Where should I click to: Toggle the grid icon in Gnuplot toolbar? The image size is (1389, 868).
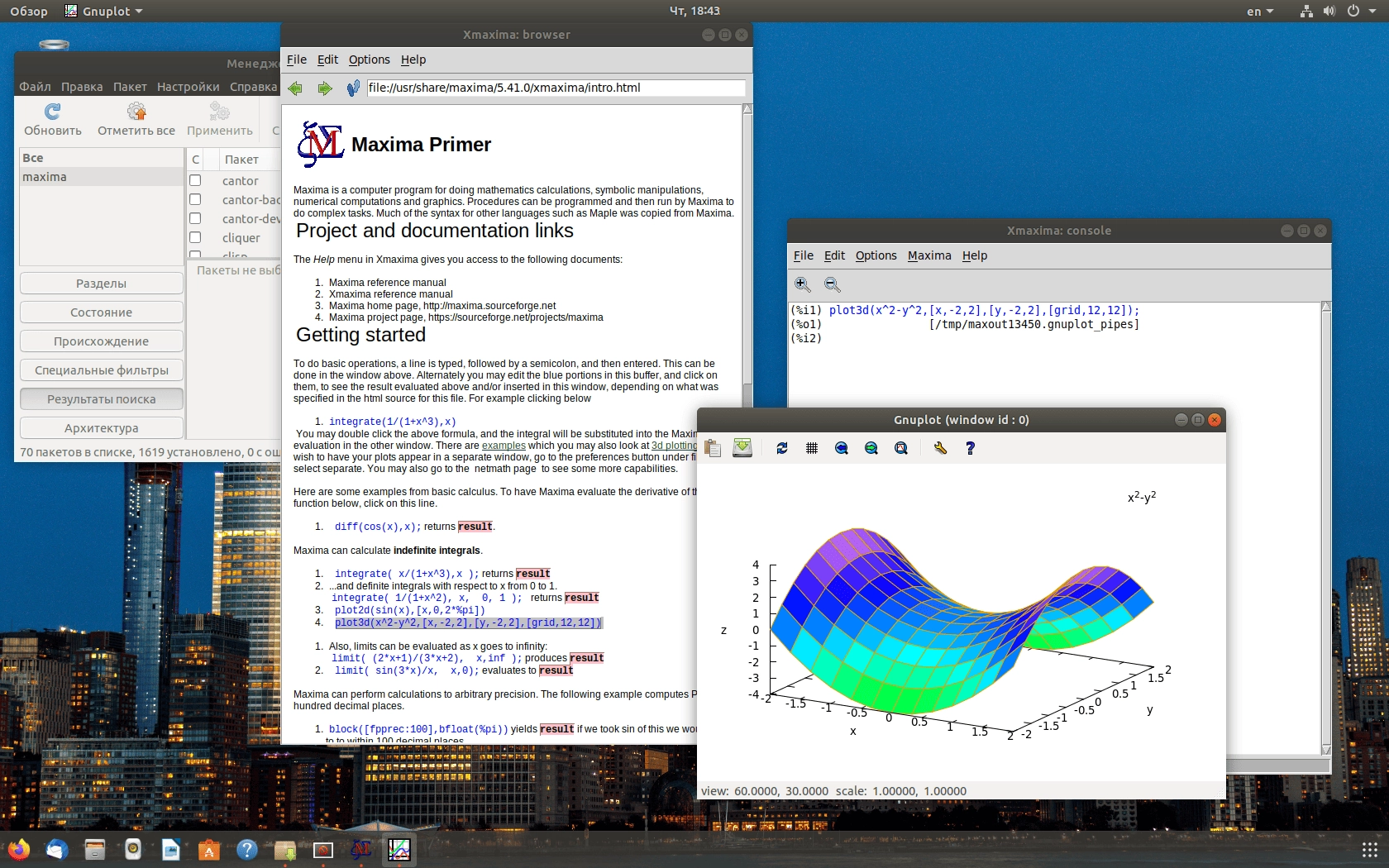812,448
